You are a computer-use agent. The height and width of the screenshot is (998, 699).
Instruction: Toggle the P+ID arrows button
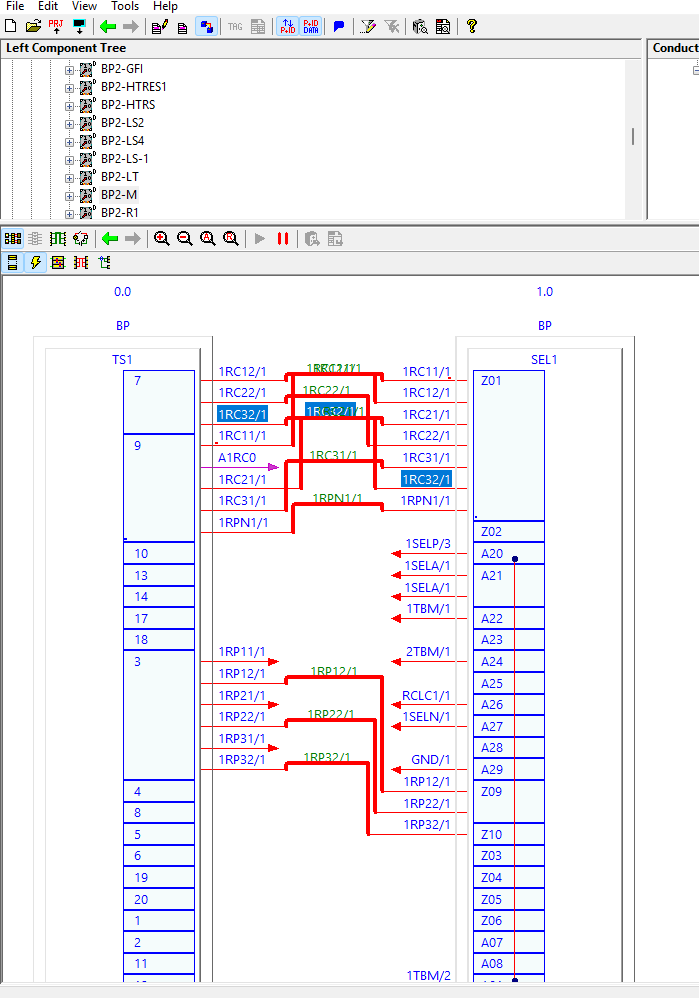click(288, 26)
